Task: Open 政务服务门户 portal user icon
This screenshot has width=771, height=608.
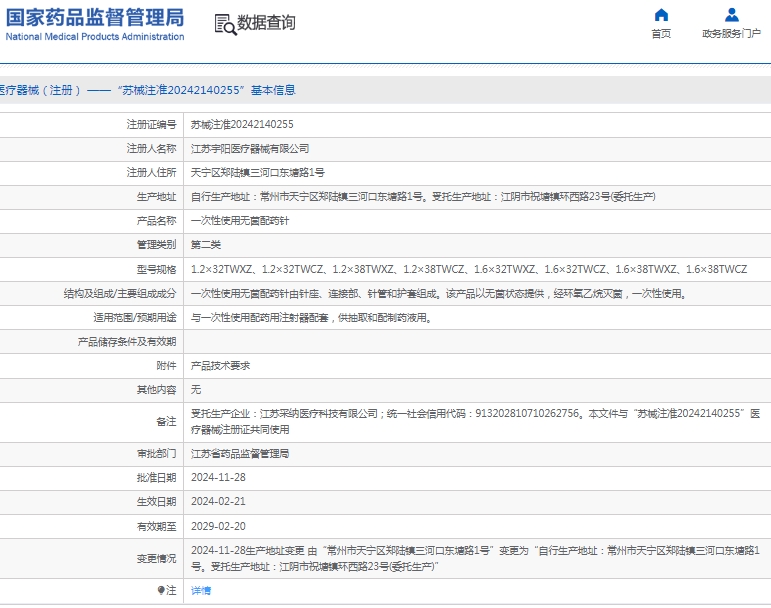Action: pos(732,15)
